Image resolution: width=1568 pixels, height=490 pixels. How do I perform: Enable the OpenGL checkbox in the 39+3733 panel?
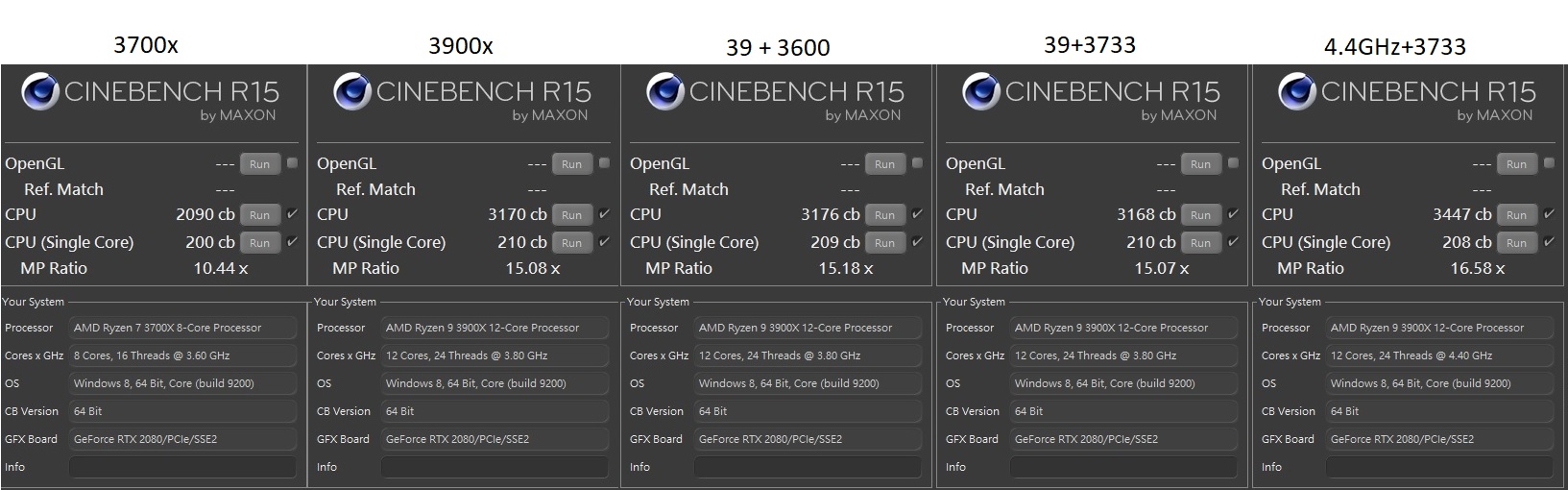(1233, 163)
